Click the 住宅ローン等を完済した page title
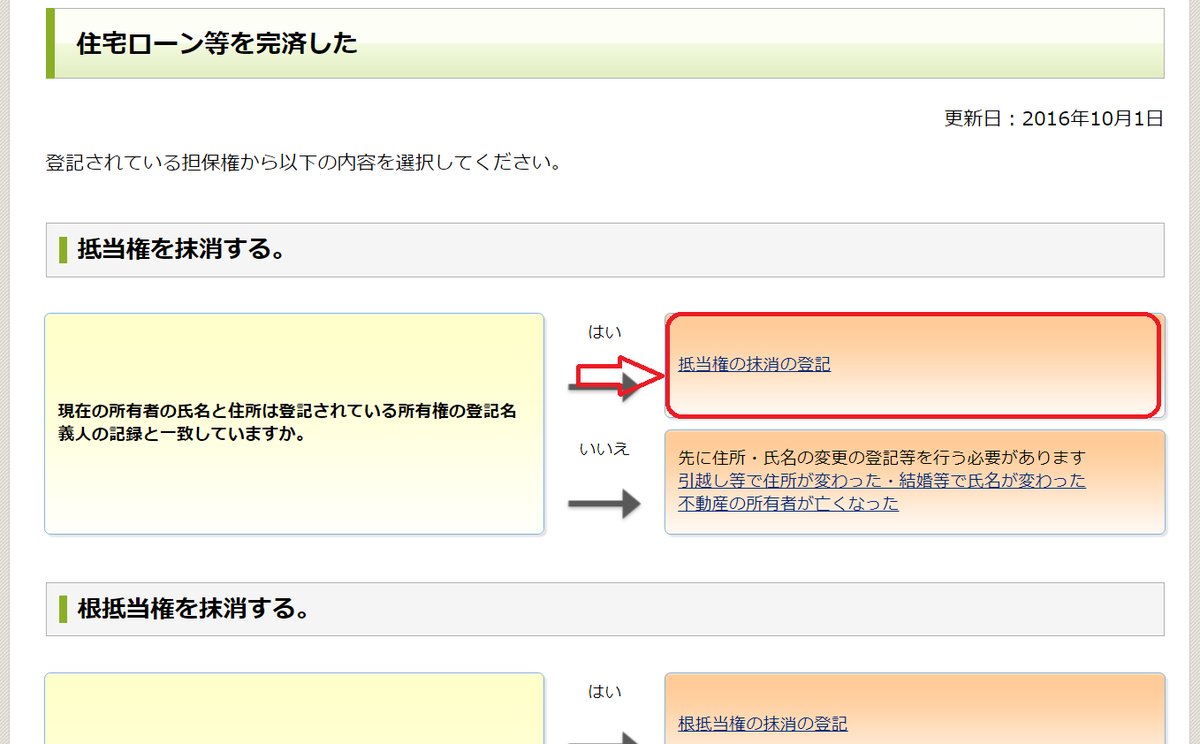 click(217, 43)
